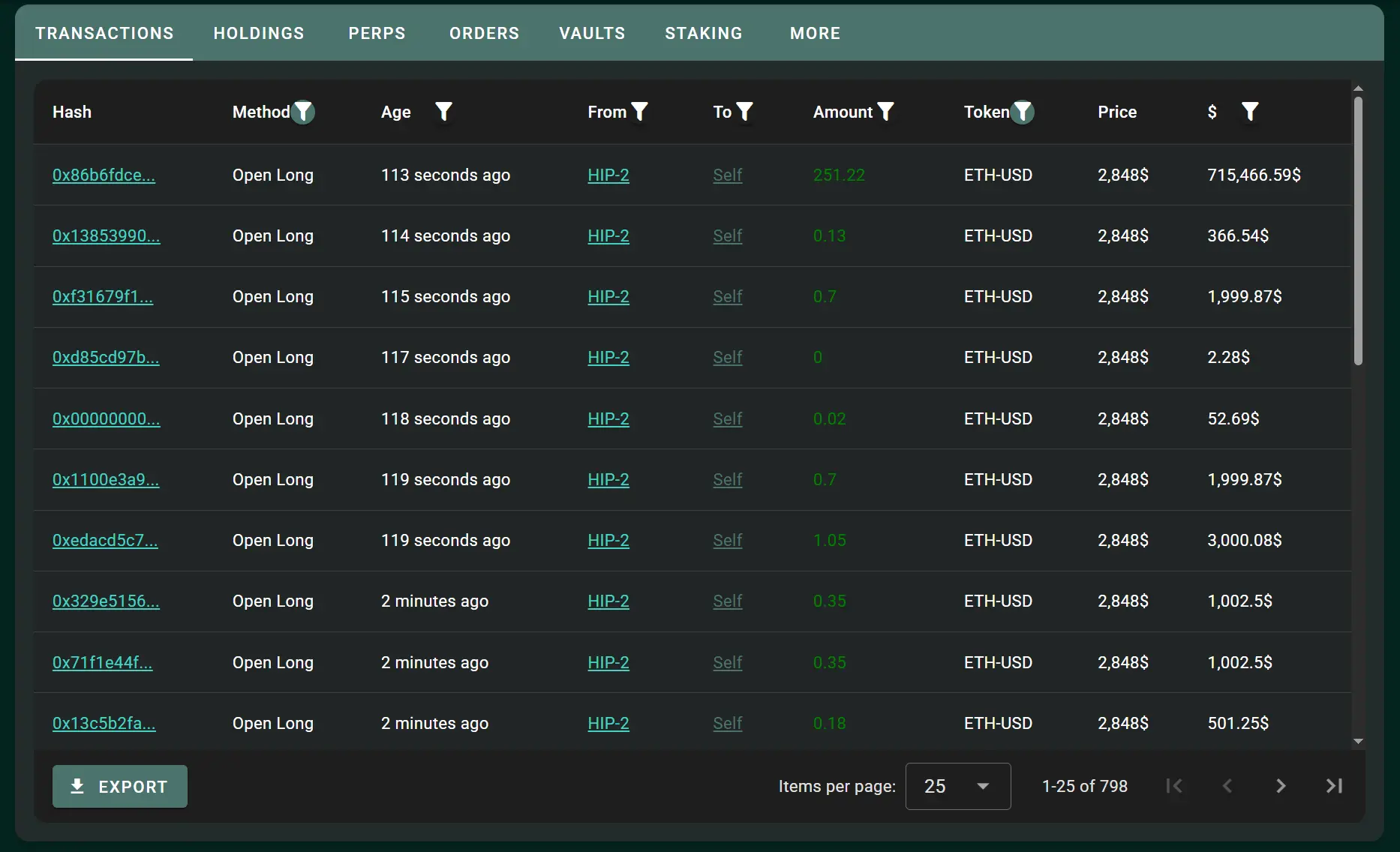
Task: Open the Perps tab
Action: tap(377, 33)
